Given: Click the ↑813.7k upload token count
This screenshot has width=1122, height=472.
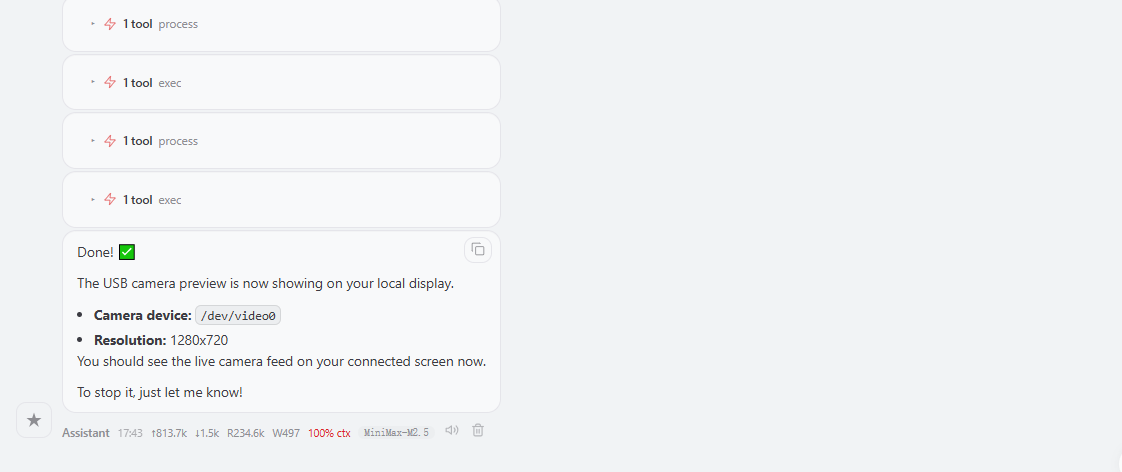Looking at the screenshot, I should point(169,433).
